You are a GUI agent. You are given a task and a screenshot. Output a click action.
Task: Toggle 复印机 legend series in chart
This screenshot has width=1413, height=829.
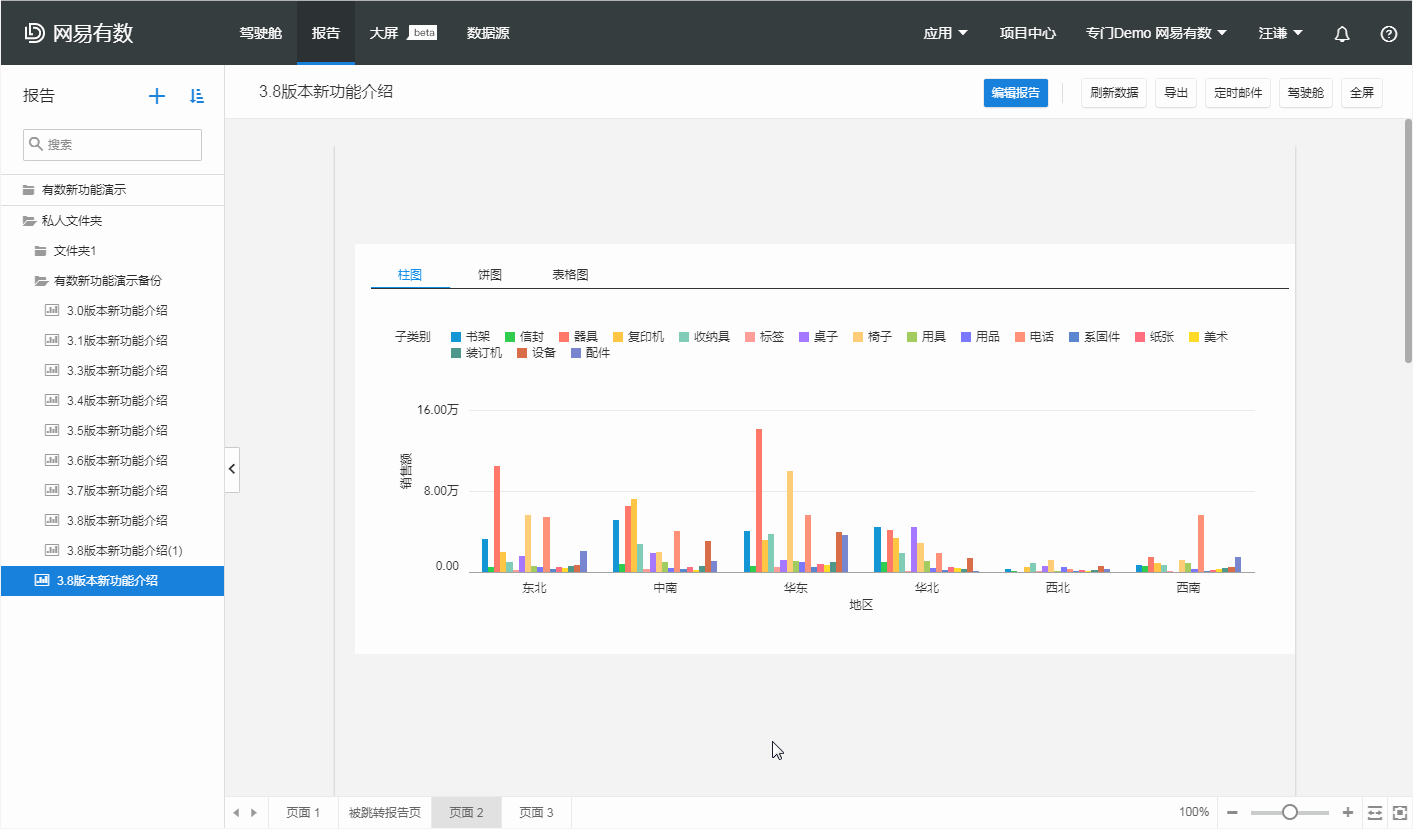(x=638, y=337)
